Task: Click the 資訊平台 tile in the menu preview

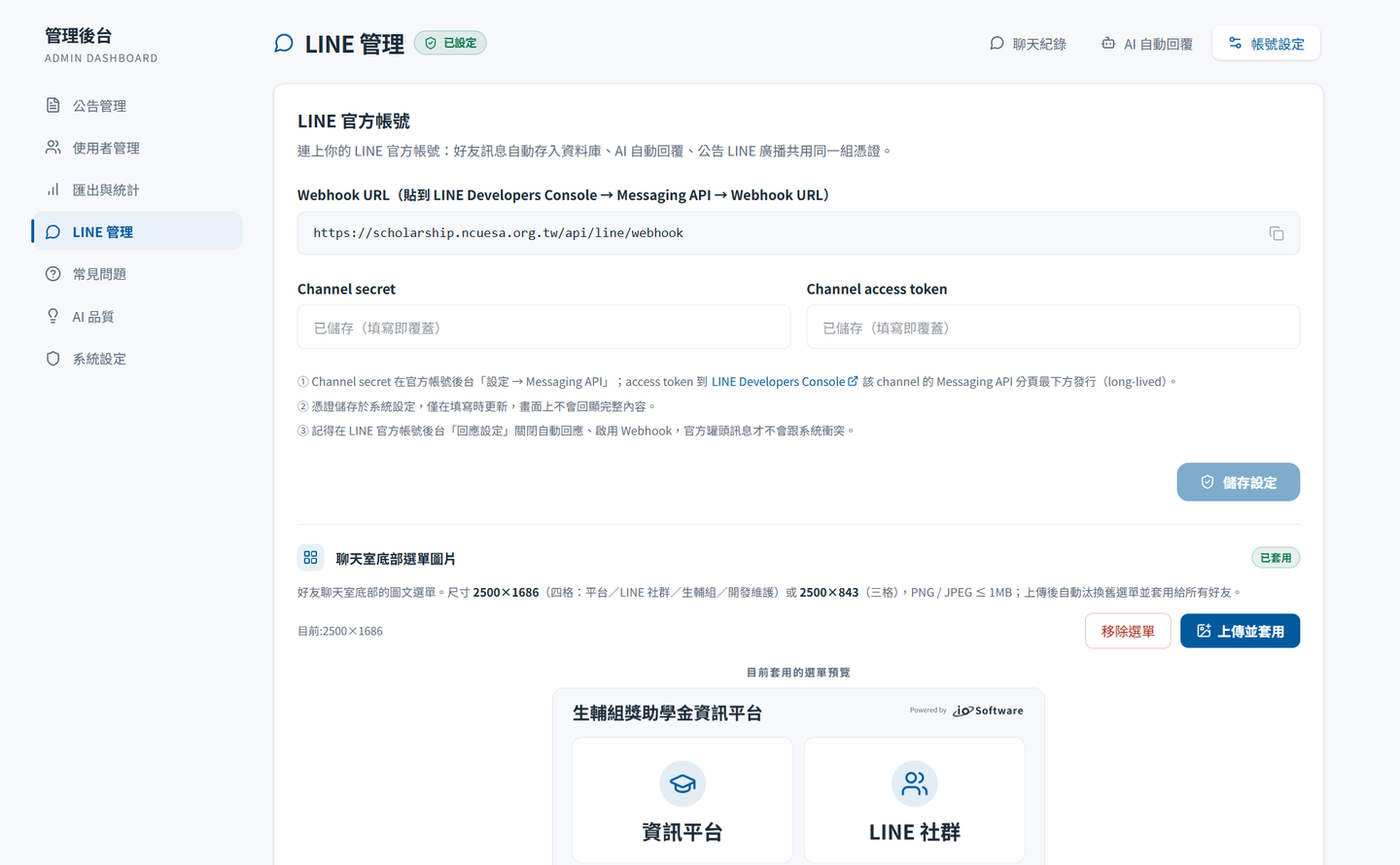Action: [x=682, y=800]
